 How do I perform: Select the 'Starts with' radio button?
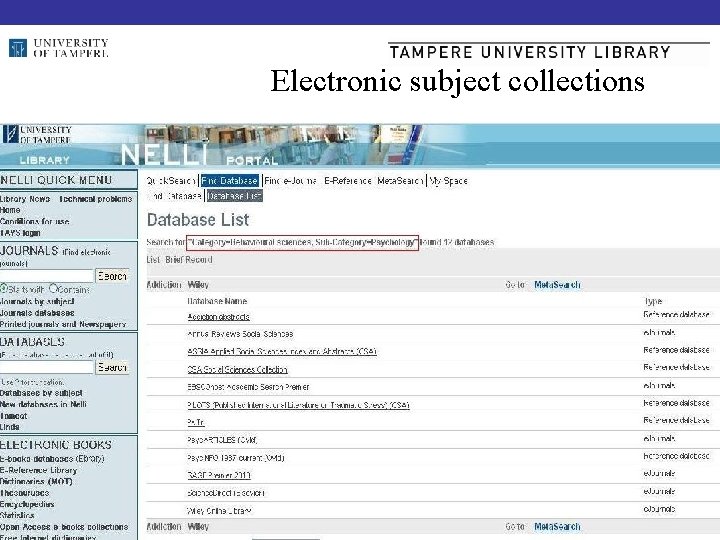(x=4, y=288)
